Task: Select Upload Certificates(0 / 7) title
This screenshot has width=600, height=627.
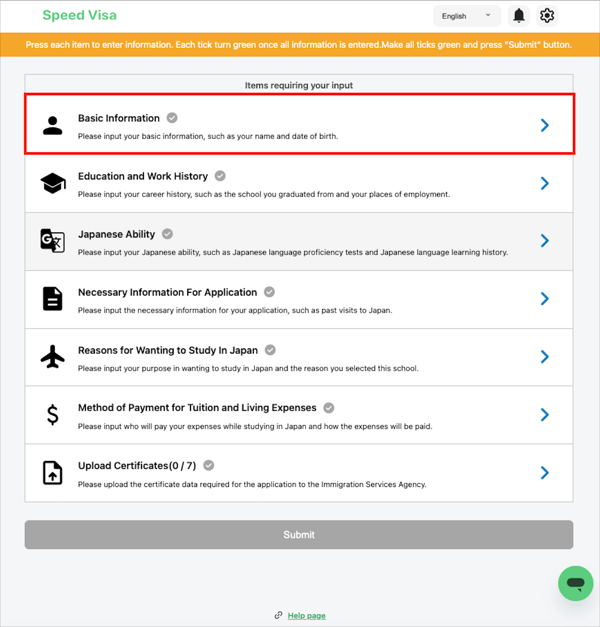Action: pos(137,466)
